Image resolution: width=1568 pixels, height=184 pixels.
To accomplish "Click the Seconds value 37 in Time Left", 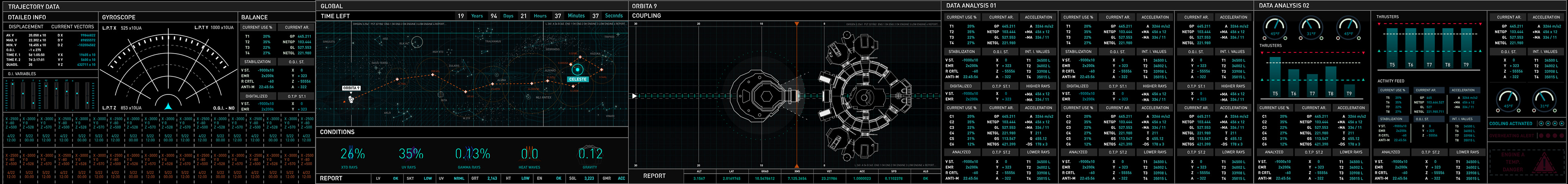I will coord(595,16).
